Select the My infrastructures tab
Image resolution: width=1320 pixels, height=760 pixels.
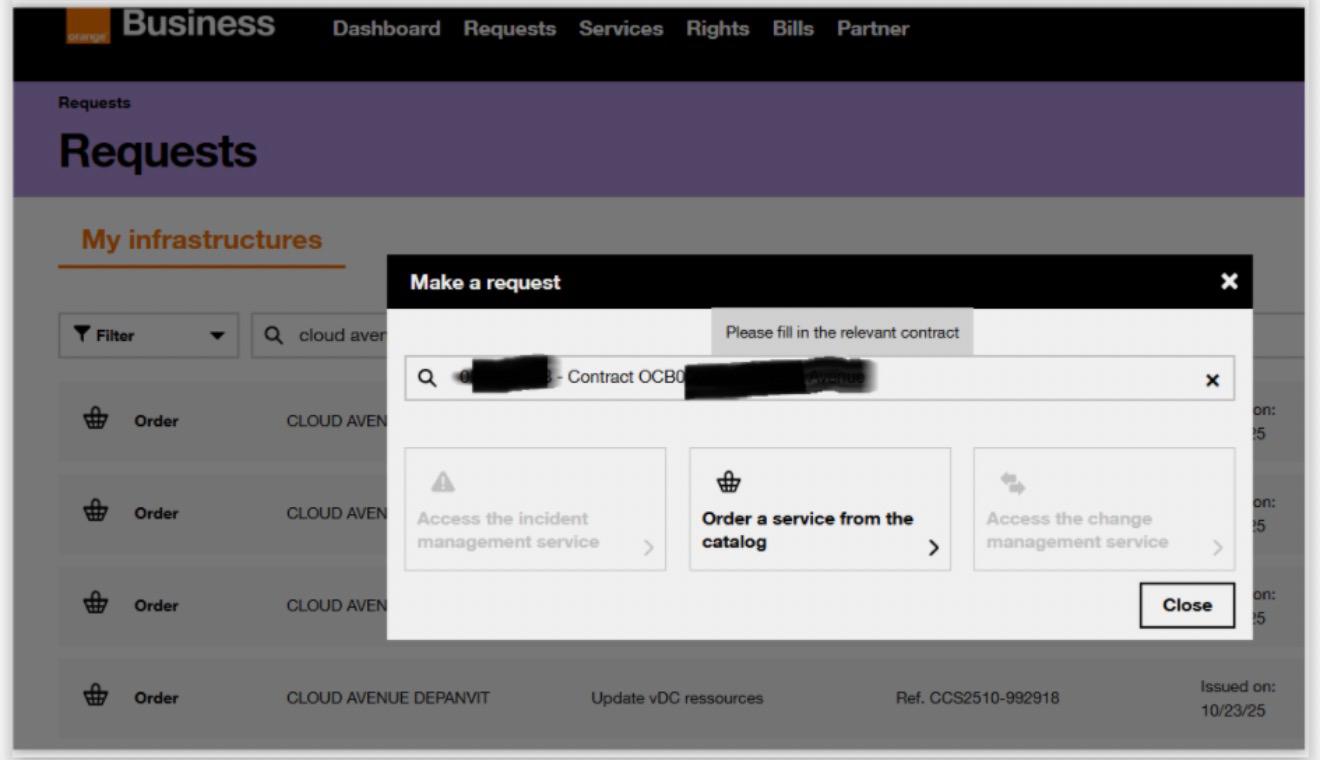pos(202,240)
